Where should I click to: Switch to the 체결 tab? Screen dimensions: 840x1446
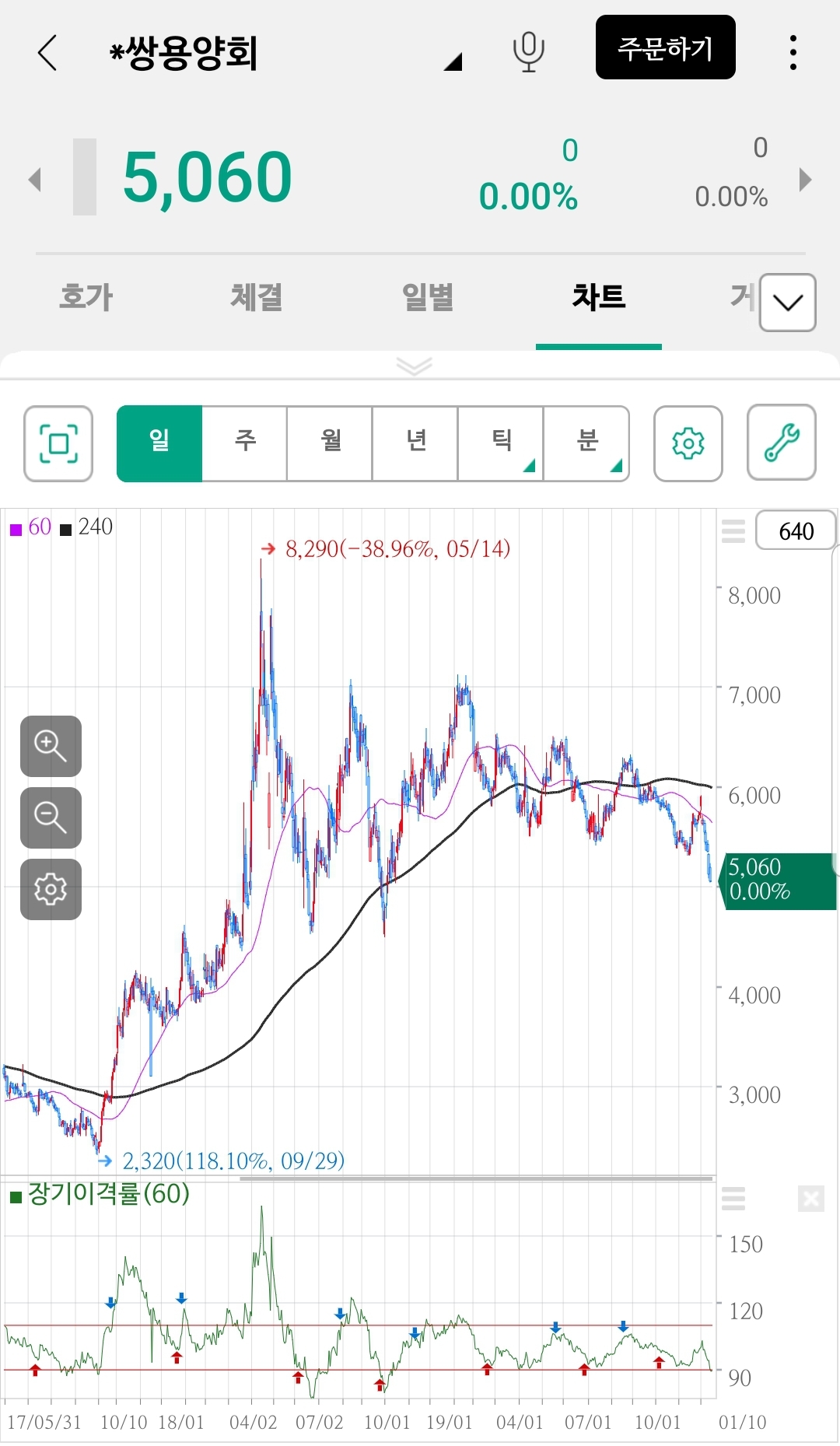point(257,297)
